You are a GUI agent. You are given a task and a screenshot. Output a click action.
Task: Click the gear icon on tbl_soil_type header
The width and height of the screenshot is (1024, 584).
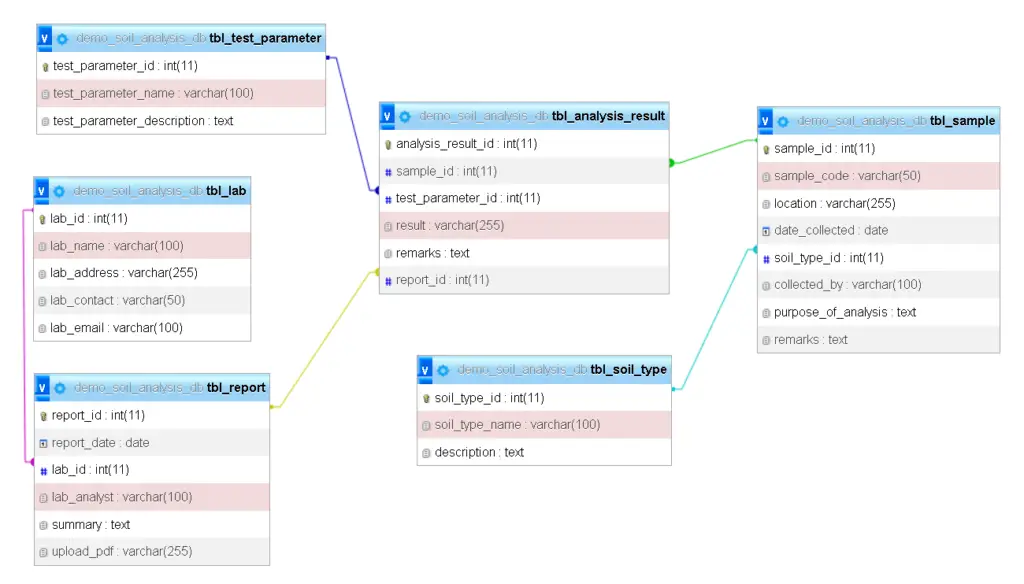(x=440, y=368)
